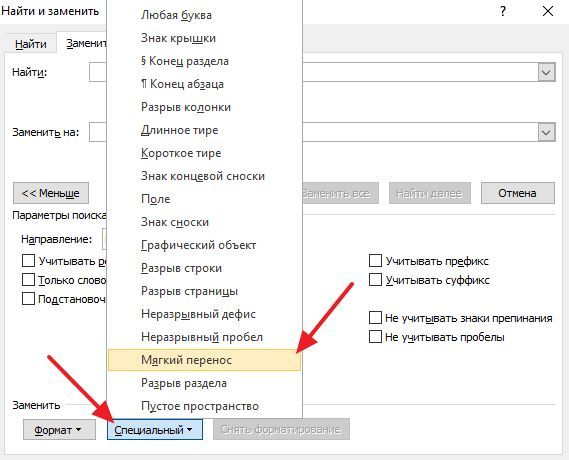The image size is (569, 460).
Task: Enable Не учитывать пробелы option
Action: (x=375, y=337)
